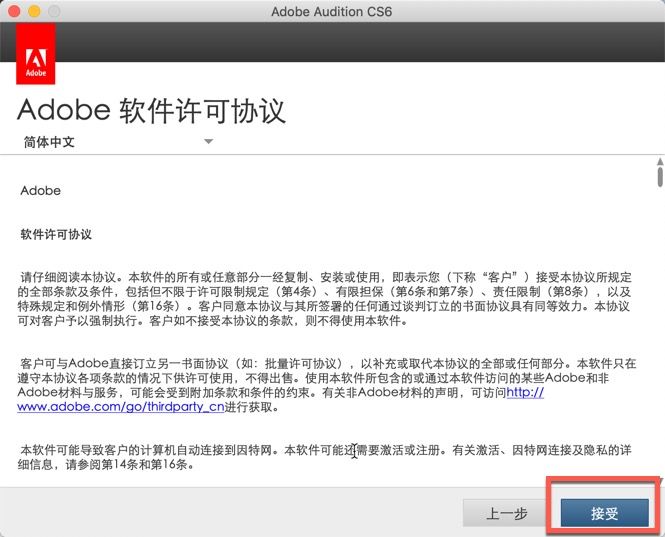
Task: Click the paragraph beginning 请仔细阅读本协议
Action: pyautogui.click(x=325, y=299)
